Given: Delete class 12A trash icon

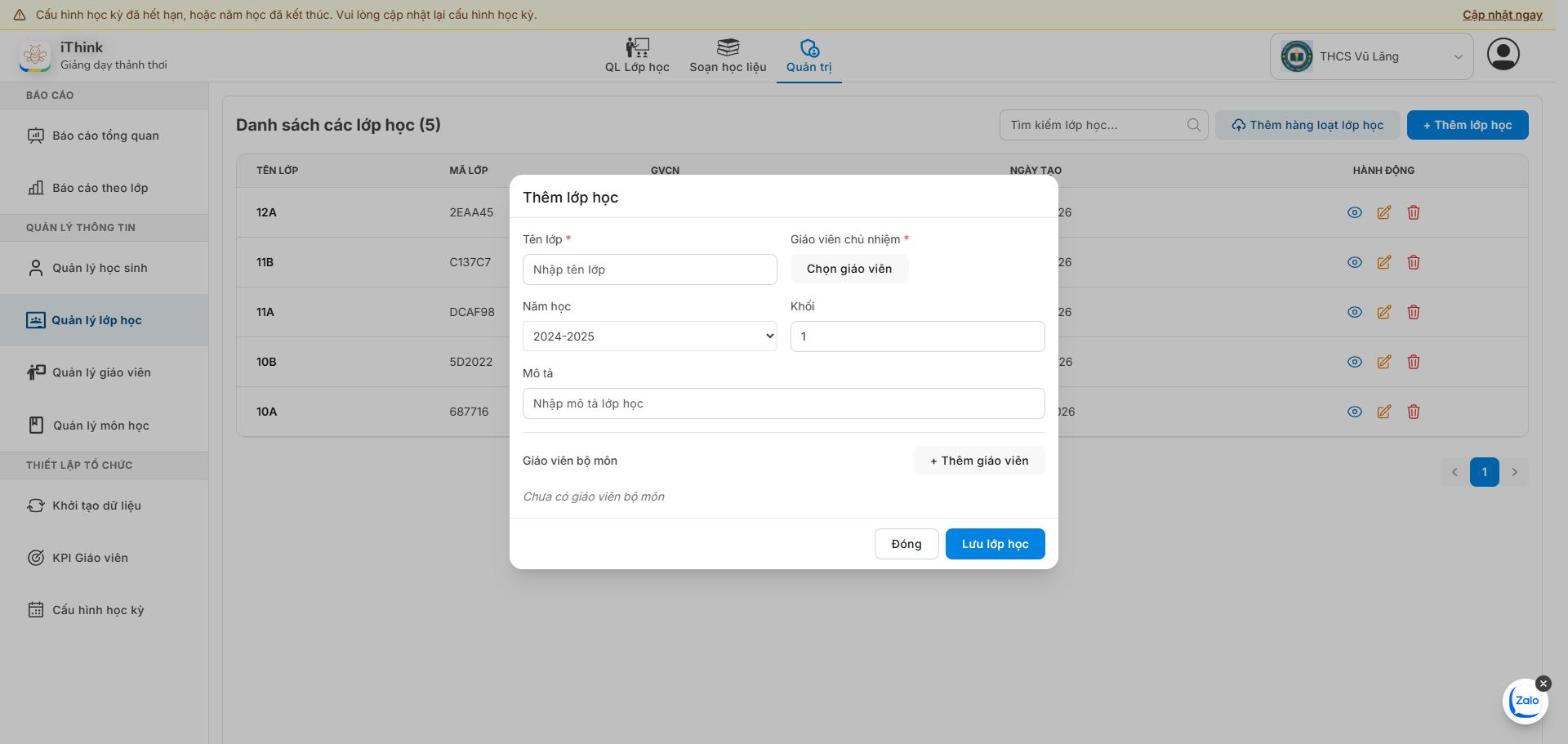Looking at the screenshot, I should (x=1414, y=212).
